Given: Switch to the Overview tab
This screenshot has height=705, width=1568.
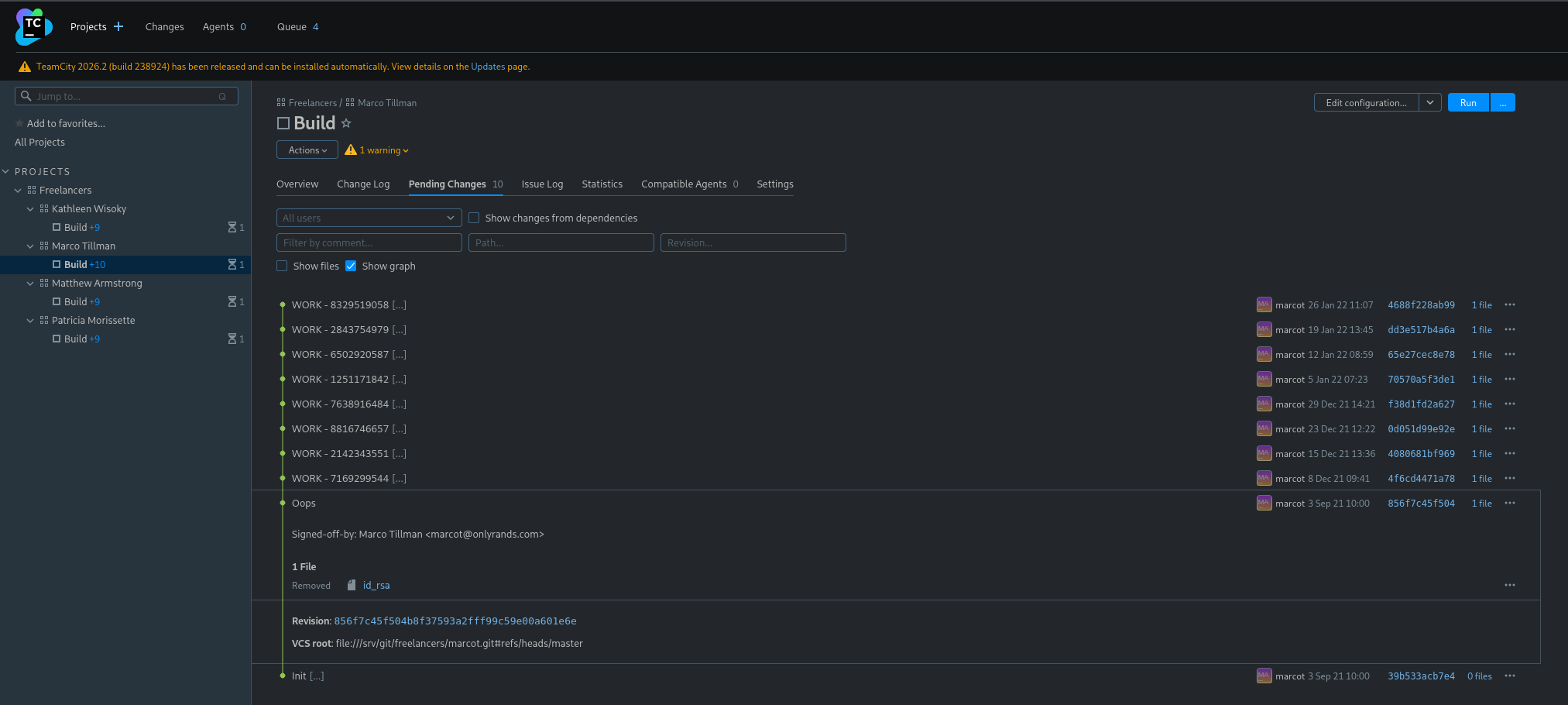Looking at the screenshot, I should [297, 184].
